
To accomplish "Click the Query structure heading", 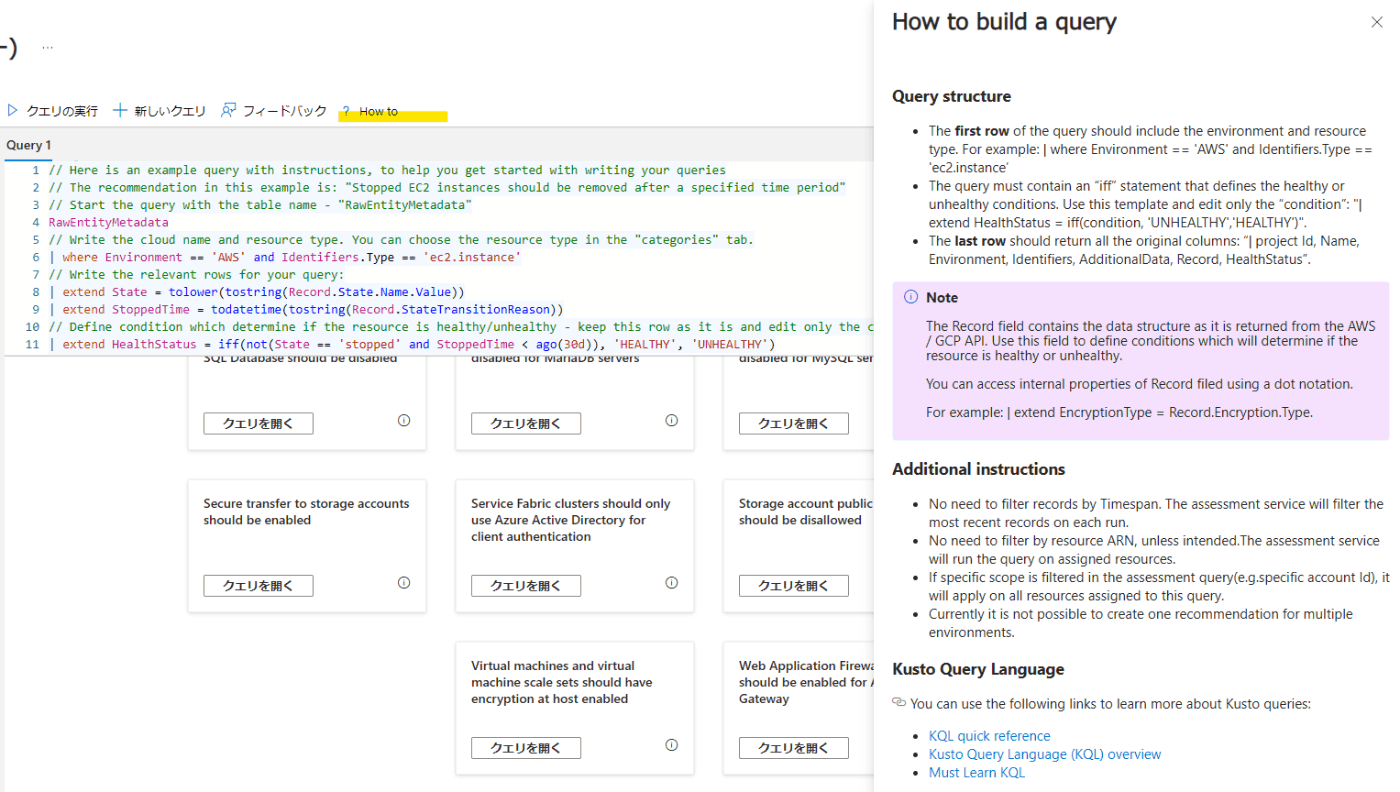I will click(951, 96).
